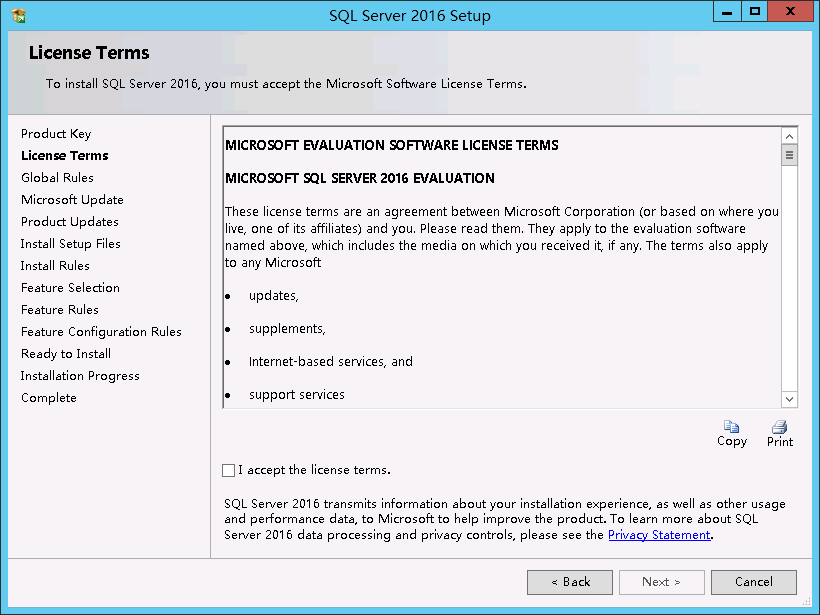
Task: Click the license text scrollbar thumb
Action: 789,155
